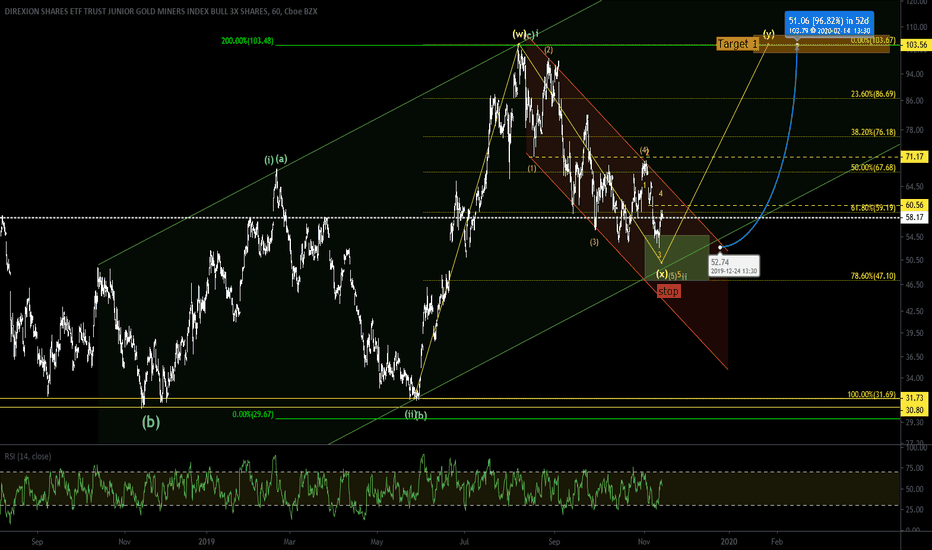Click the yellow (y) wave label
Image resolution: width=932 pixels, height=550 pixels.
click(x=769, y=33)
